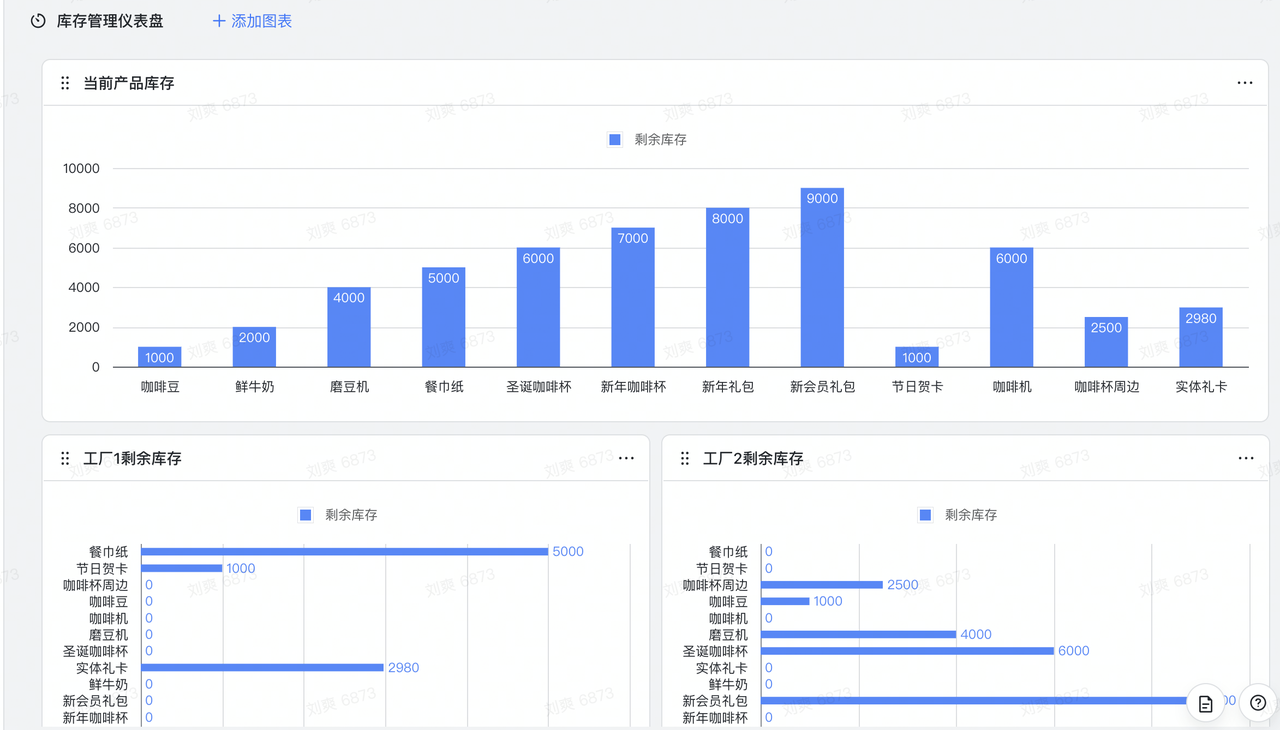Click the 新会员礼包 bar showing 9000
The height and width of the screenshot is (730, 1280).
click(822, 280)
